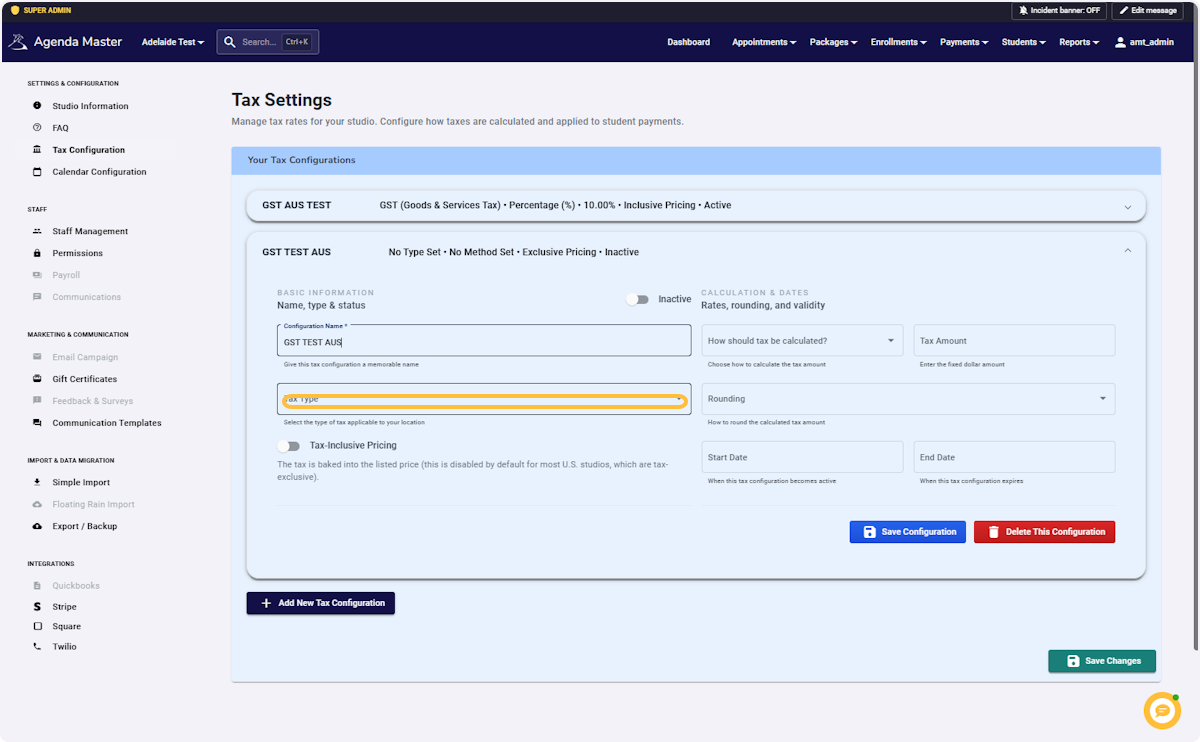1200x742 pixels.
Task: Open the Enrollments menu
Action: click(898, 42)
